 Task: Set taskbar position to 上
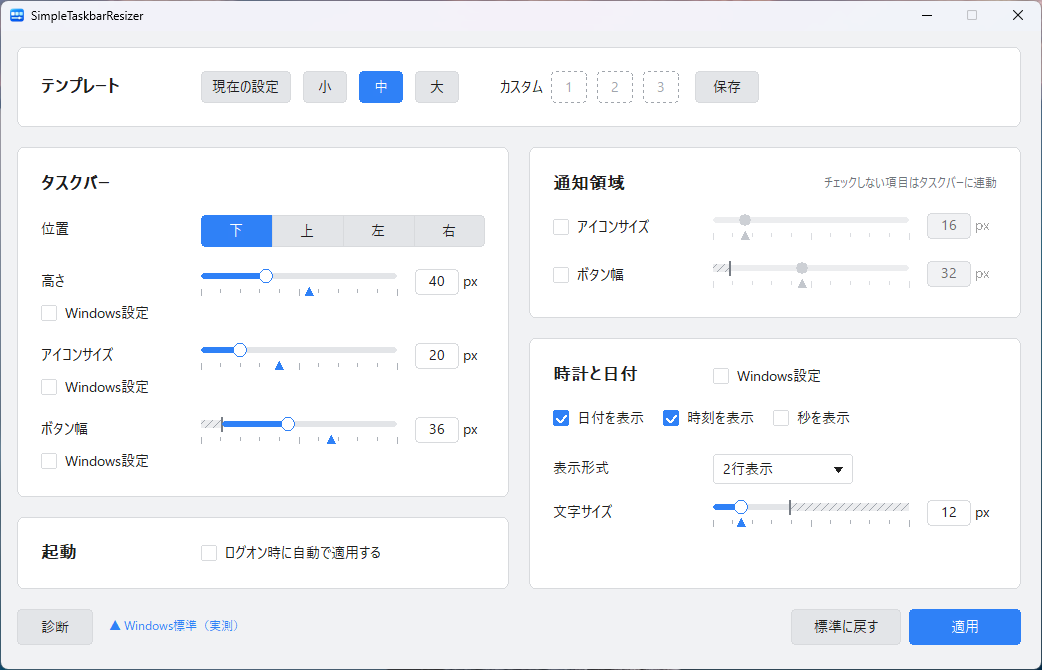tap(308, 231)
